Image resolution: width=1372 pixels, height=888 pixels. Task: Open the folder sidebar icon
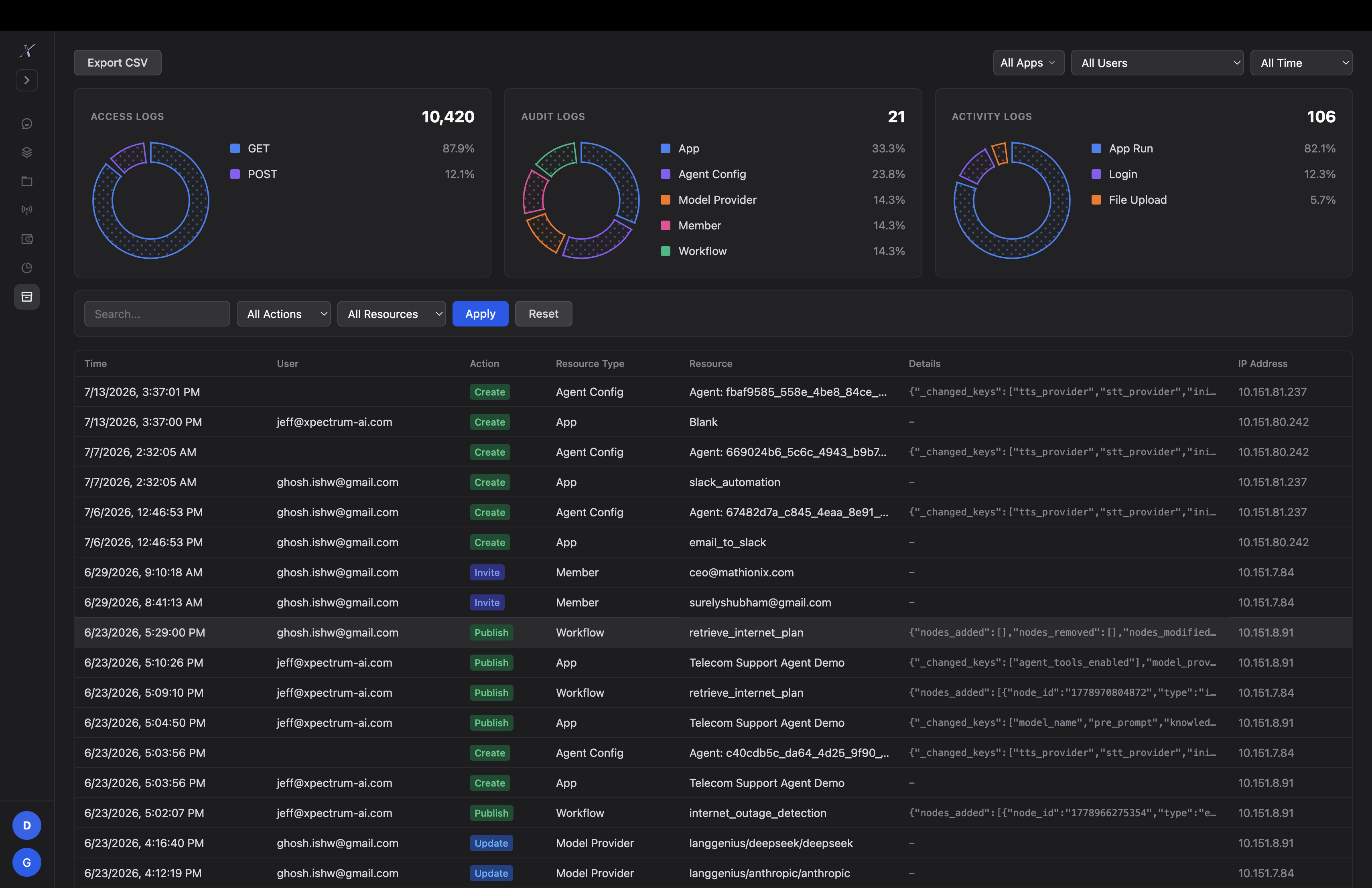point(26,182)
